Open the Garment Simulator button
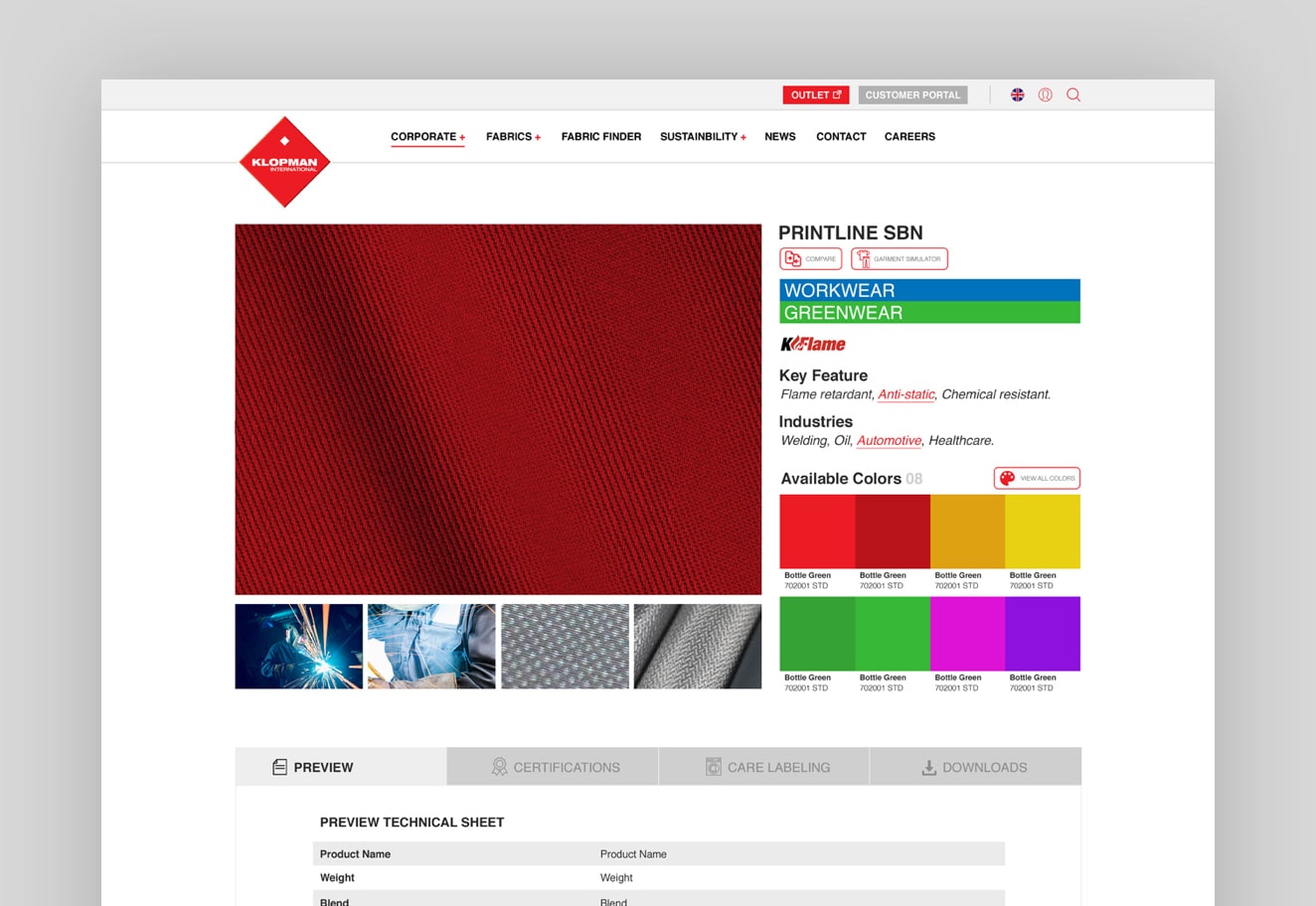 click(900, 259)
